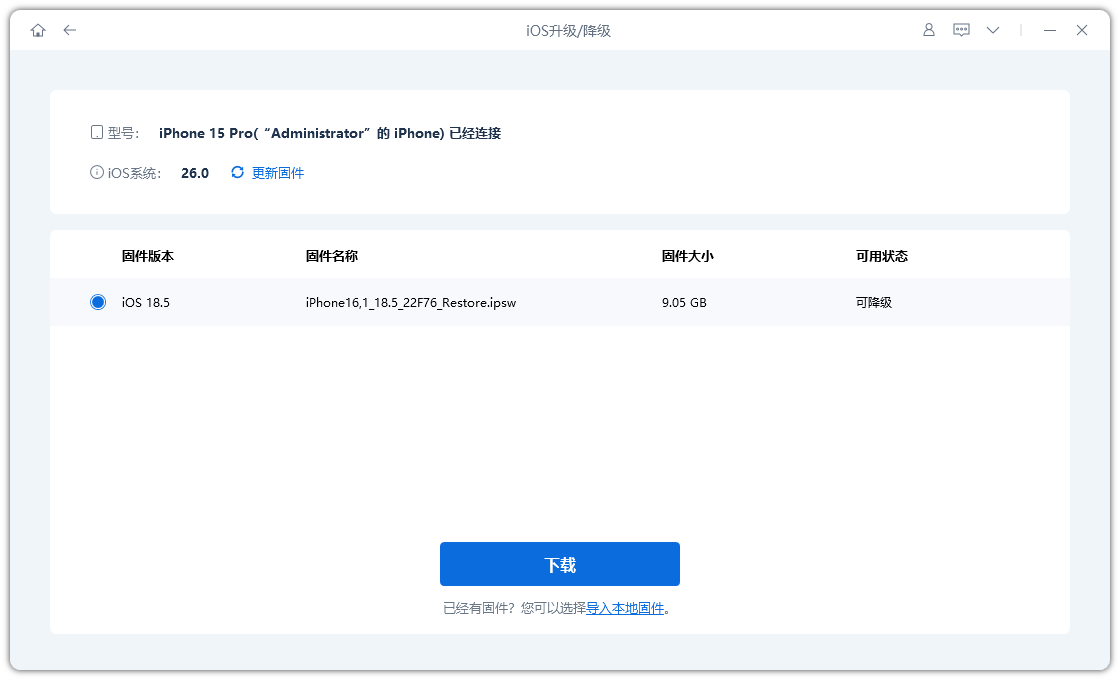Click the back arrow icon
This screenshot has height=680, width=1120.
pos(69,30)
